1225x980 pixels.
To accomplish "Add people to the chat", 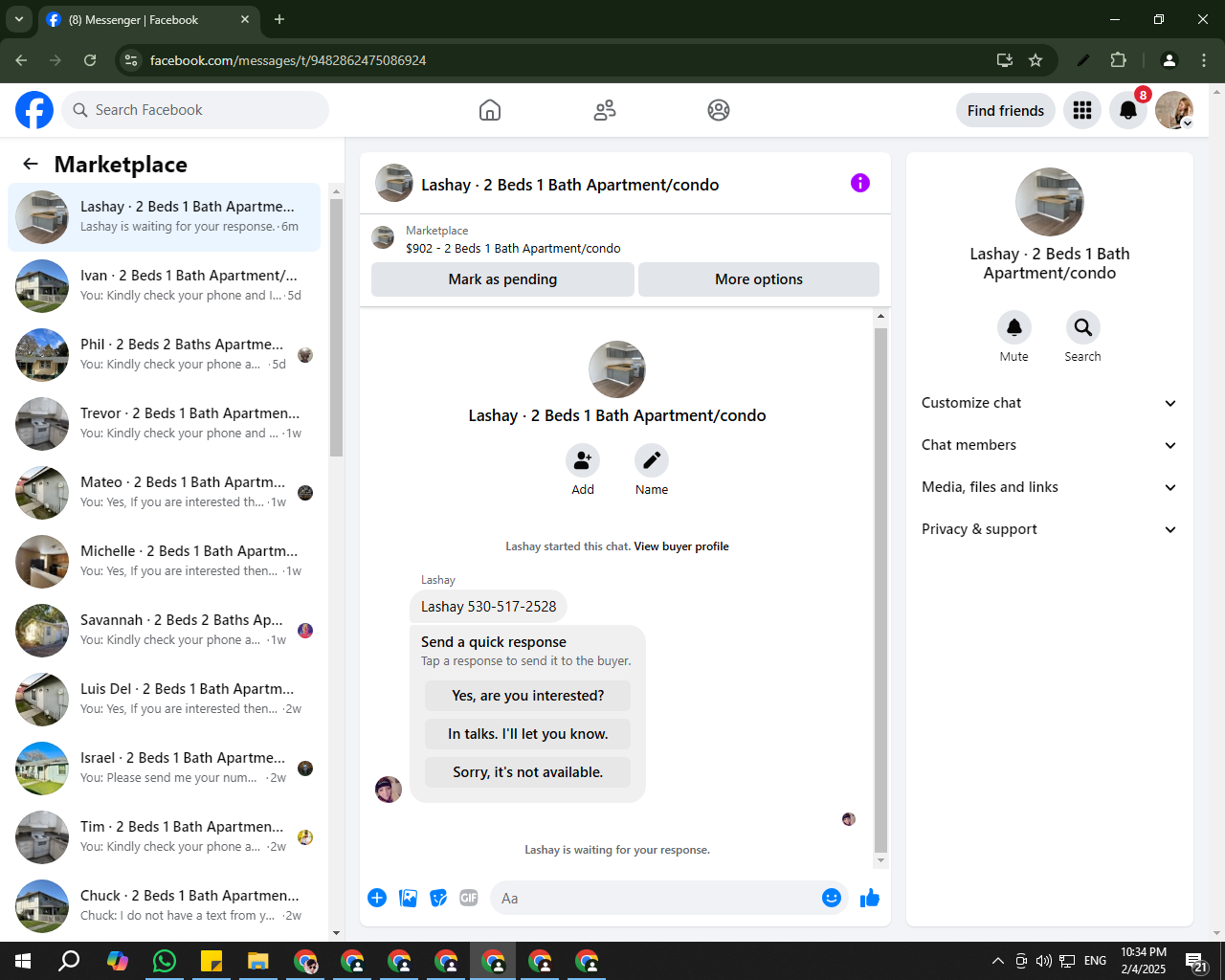I will coord(583,461).
